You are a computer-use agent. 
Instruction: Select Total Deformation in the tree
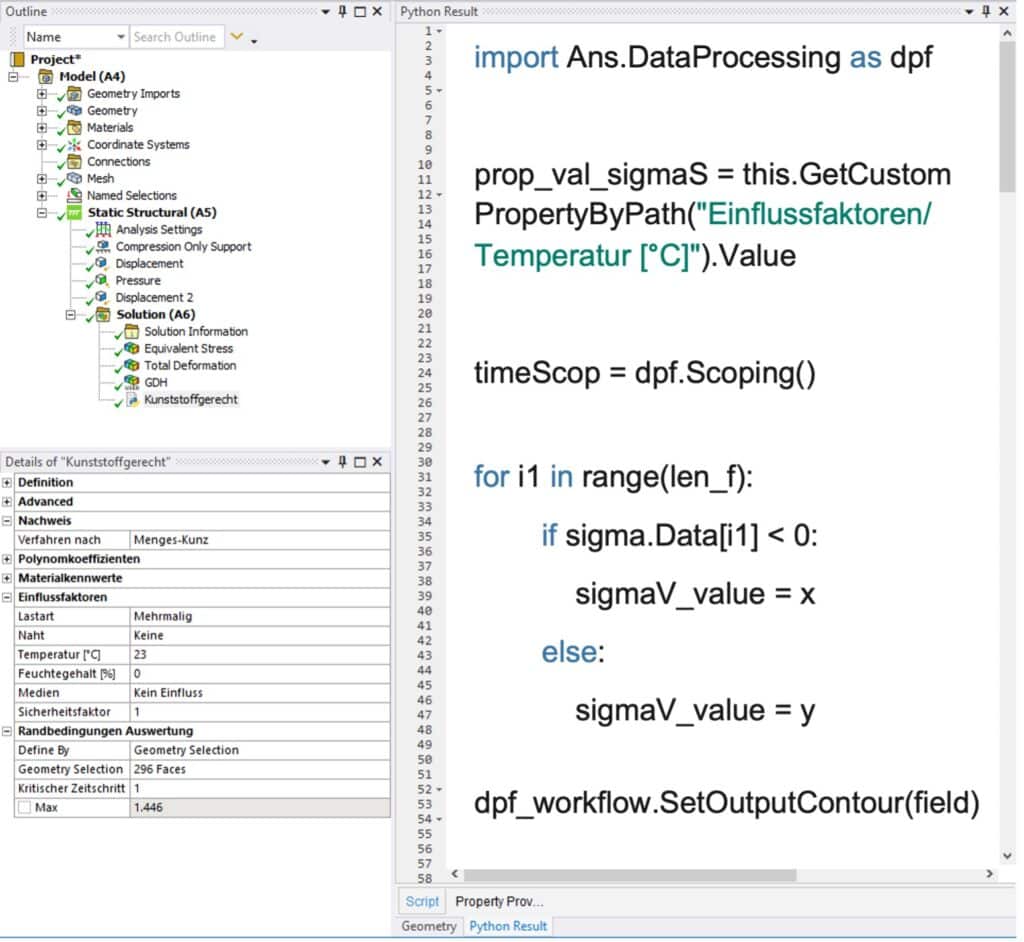click(x=189, y=366)
